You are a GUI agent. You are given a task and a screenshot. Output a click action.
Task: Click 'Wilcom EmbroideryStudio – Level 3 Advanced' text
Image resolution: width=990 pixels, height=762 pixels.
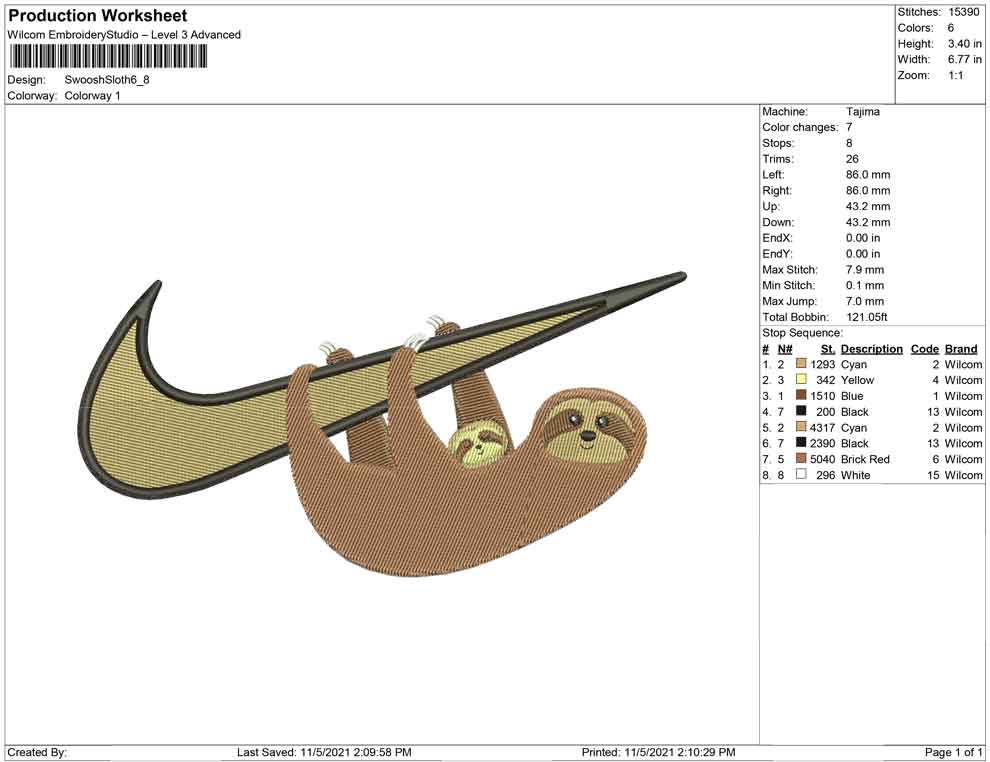point(124,35)
